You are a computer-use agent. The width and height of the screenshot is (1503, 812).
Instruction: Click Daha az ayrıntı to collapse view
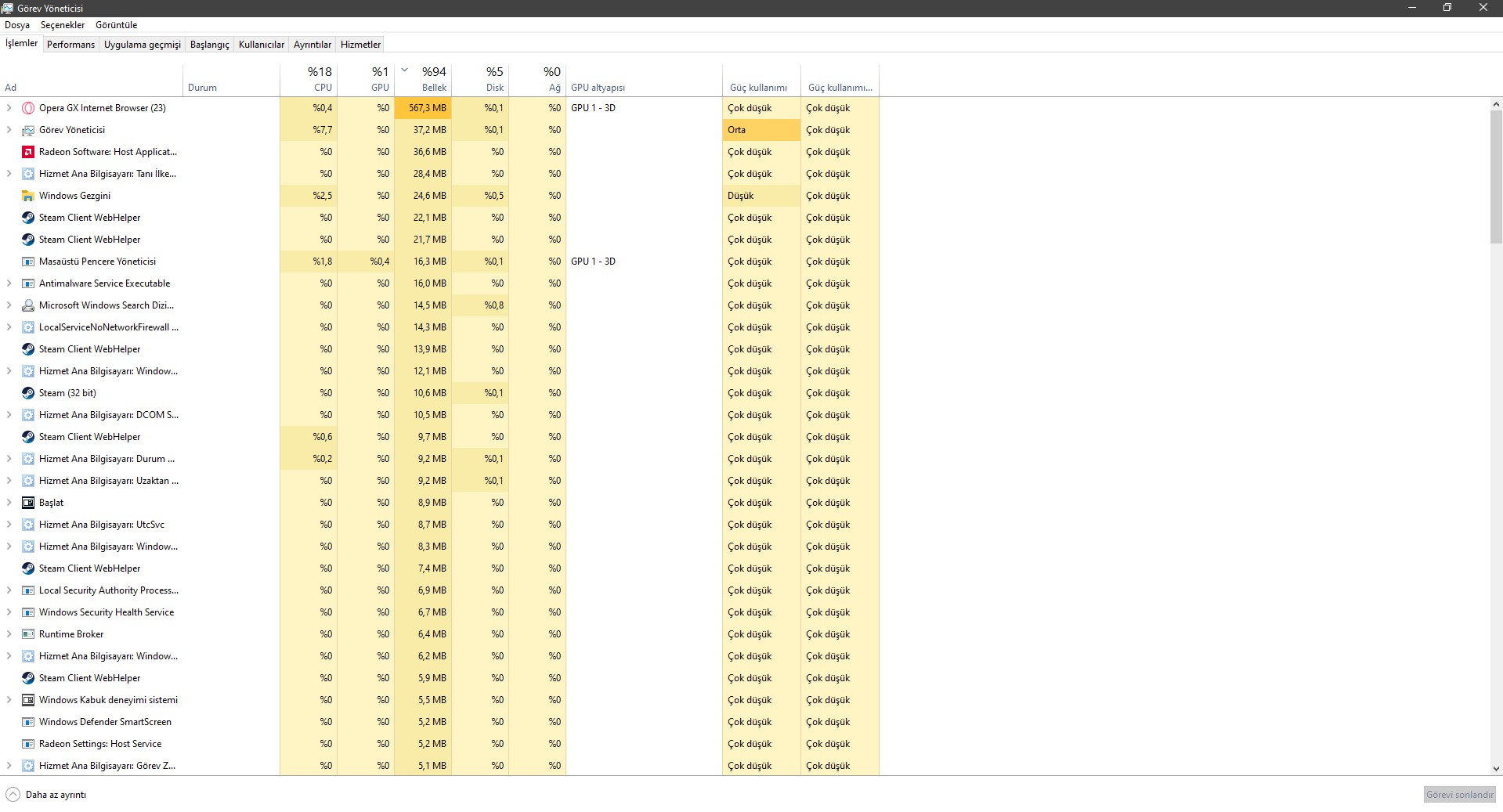46,795
